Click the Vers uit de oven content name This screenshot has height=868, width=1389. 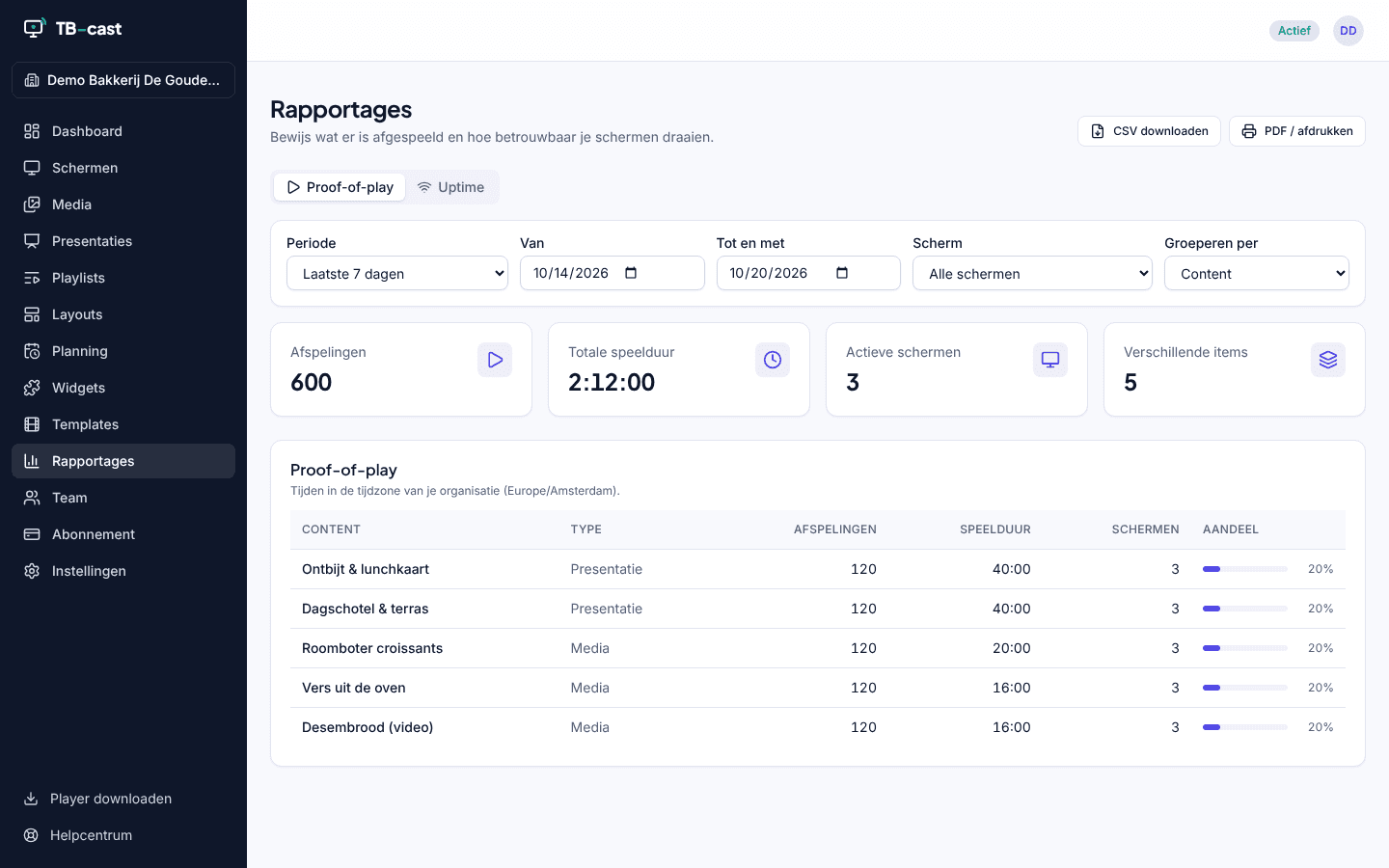[x=354, y=688]
